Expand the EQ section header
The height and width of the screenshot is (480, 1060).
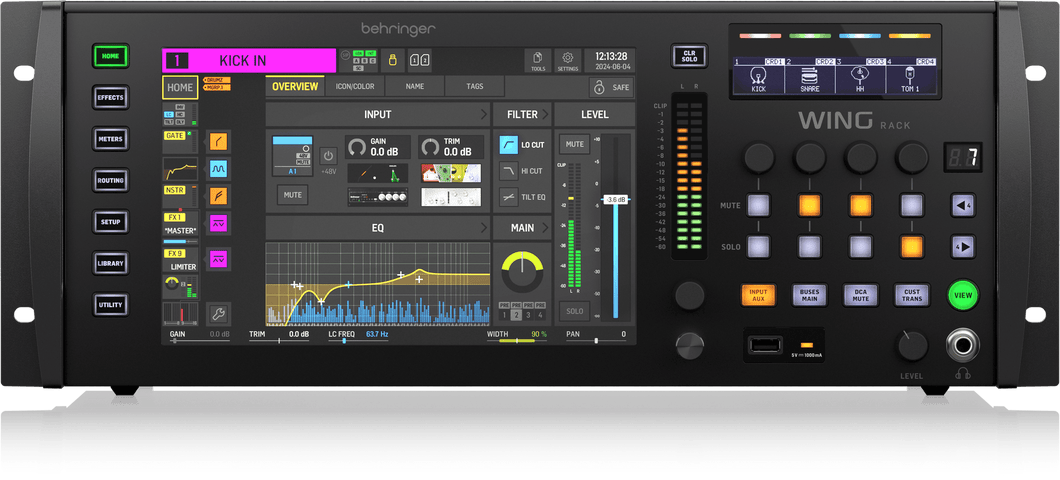coord(377,228)
